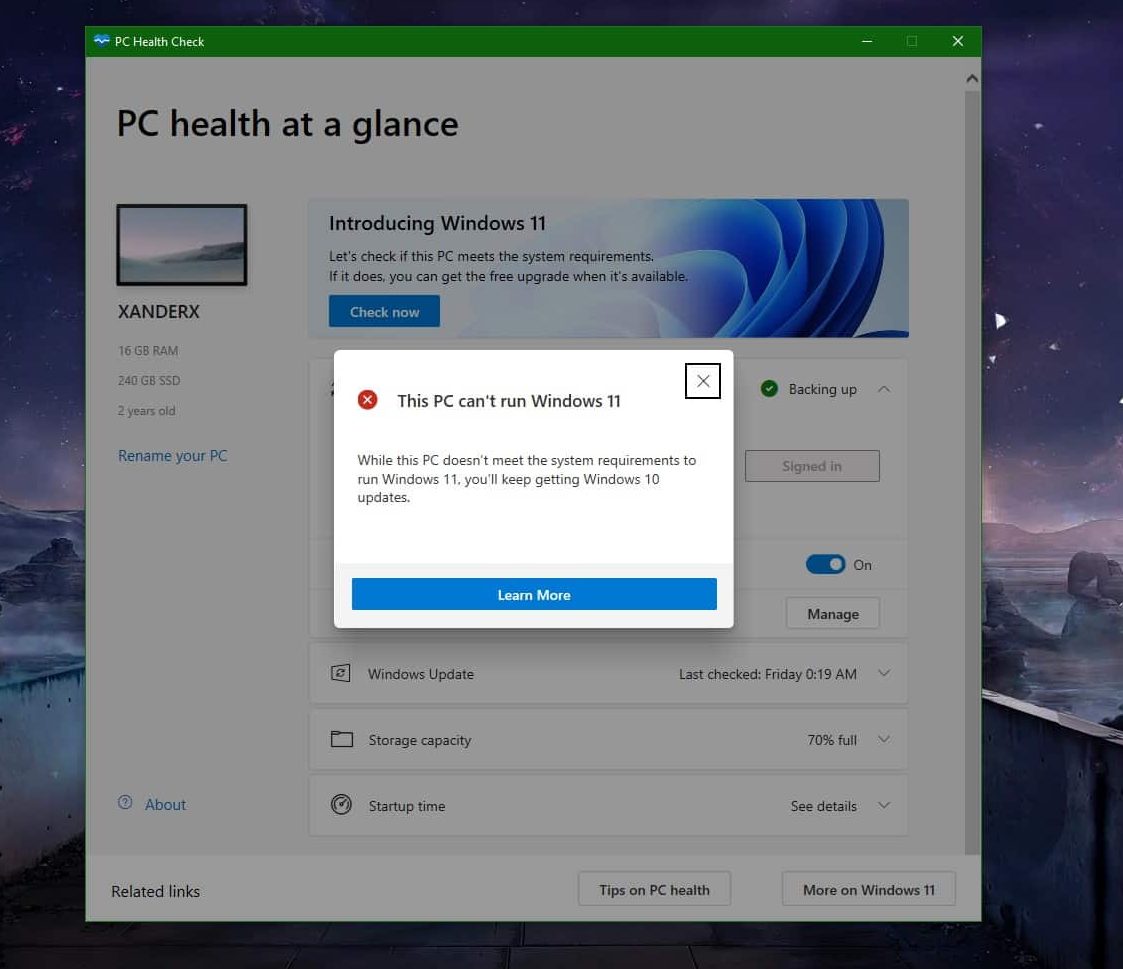Click the Maximize button in the title bar
This screenshot has height=969, width=1123.
912,42
